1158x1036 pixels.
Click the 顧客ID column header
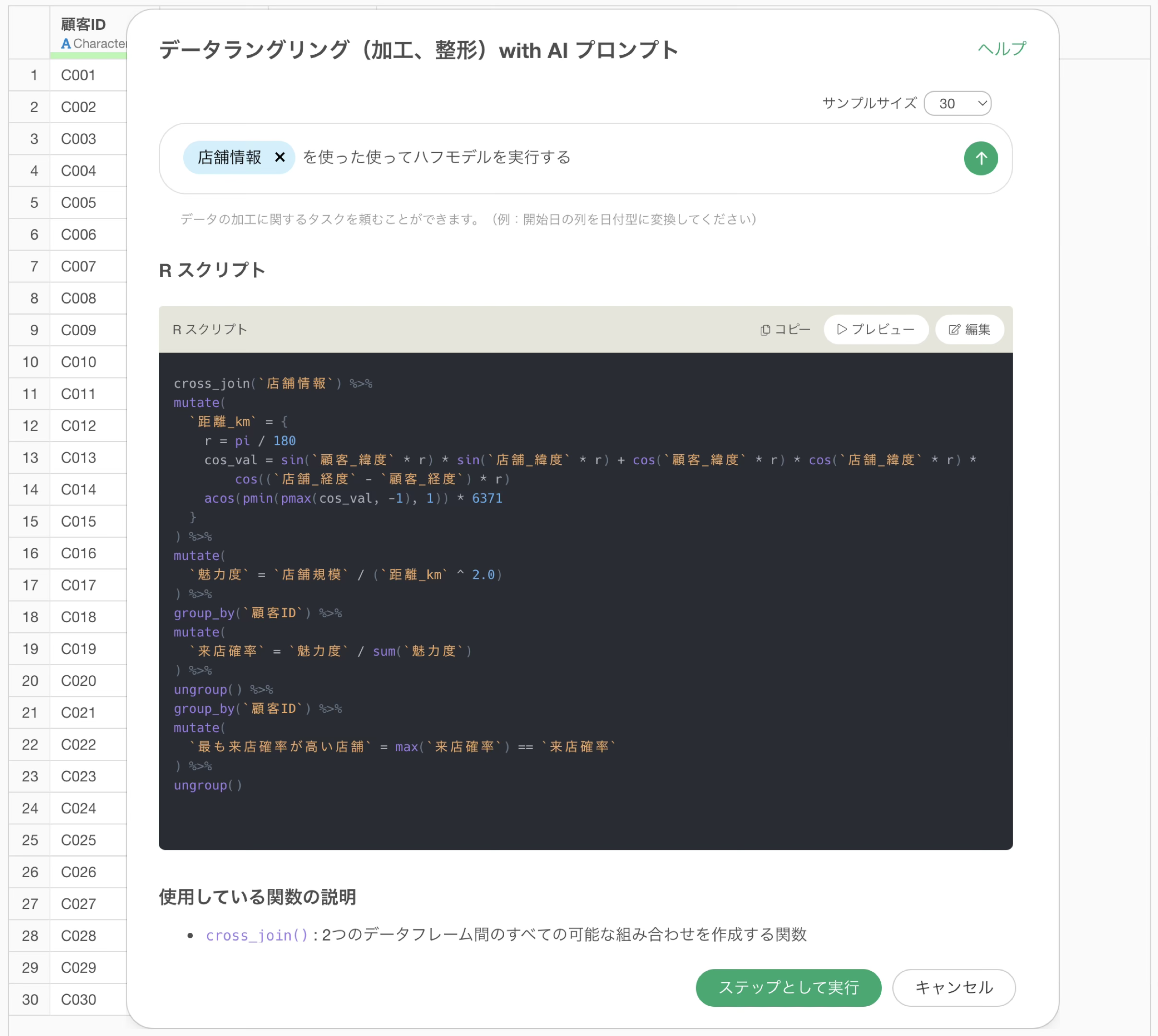point(83,24)
